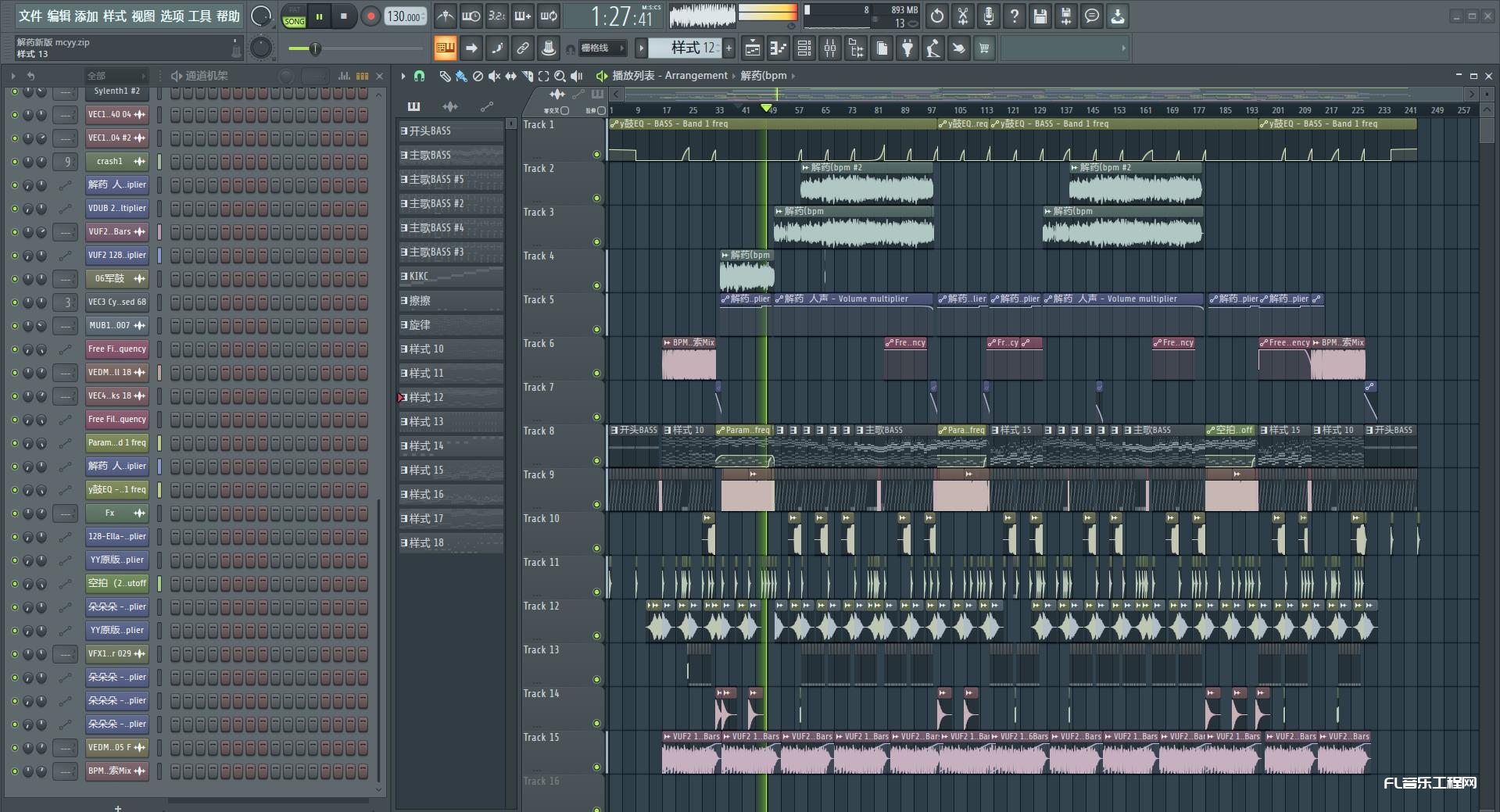
Task: Mute Track 6 via its green dot
Action: click(596, 373)
